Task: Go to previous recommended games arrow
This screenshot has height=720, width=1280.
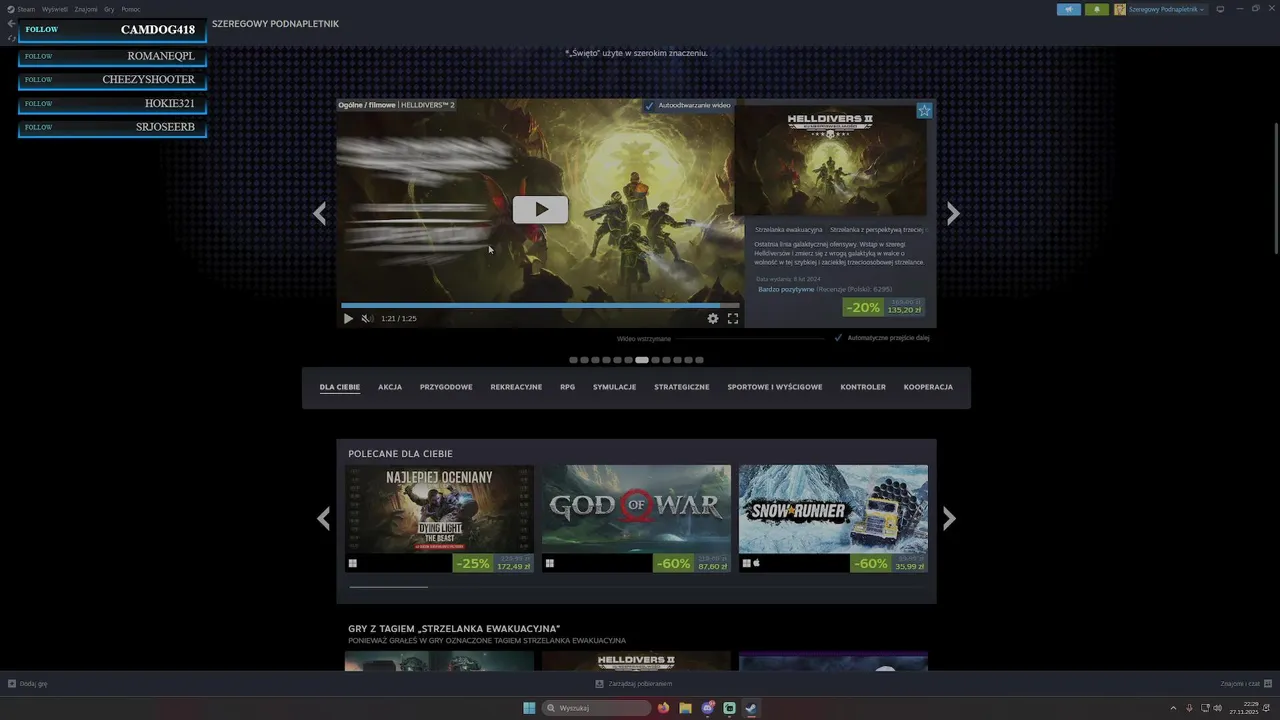Action: [x=323, y=518]
